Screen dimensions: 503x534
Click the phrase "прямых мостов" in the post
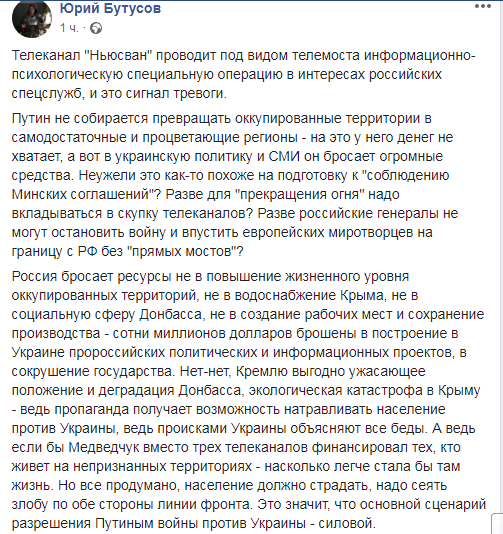tap(182, 252)
